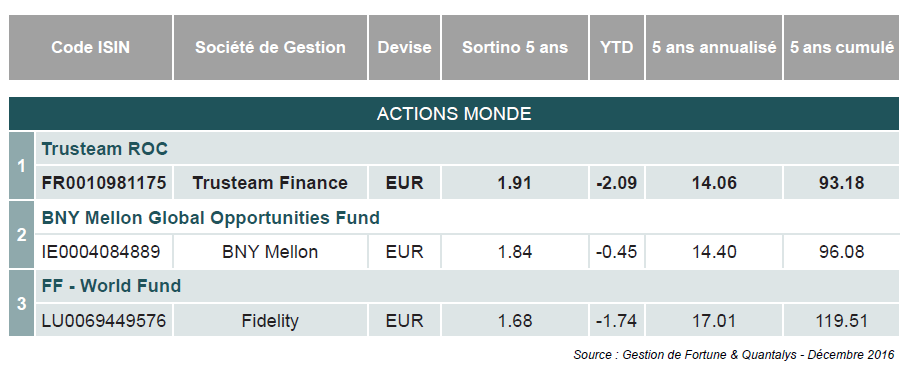Click the 119.51 cumulative value

coord(842,321)
